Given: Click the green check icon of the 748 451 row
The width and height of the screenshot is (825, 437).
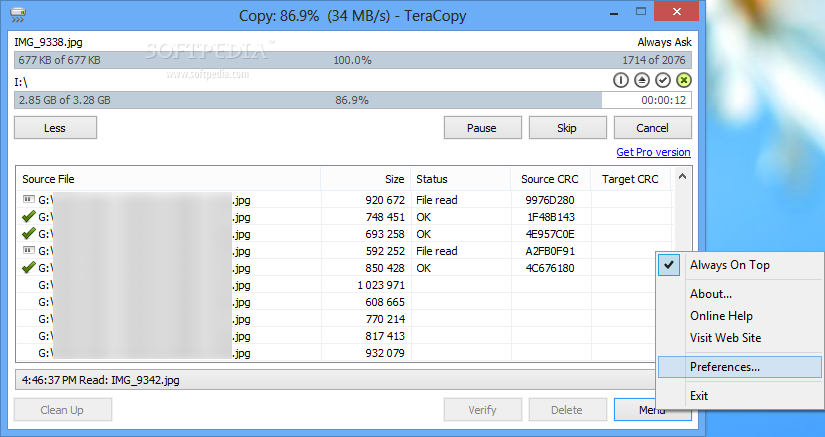Looking at the screenshot, I should 28,217.
